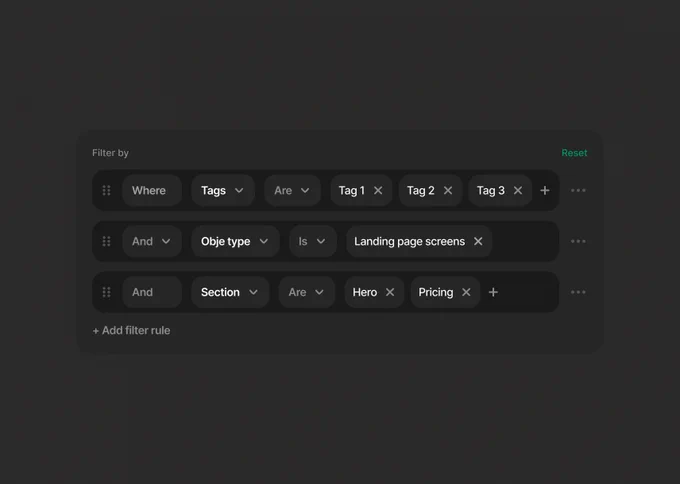
Task: Select the Hero chip label
Action: point(365,292)
